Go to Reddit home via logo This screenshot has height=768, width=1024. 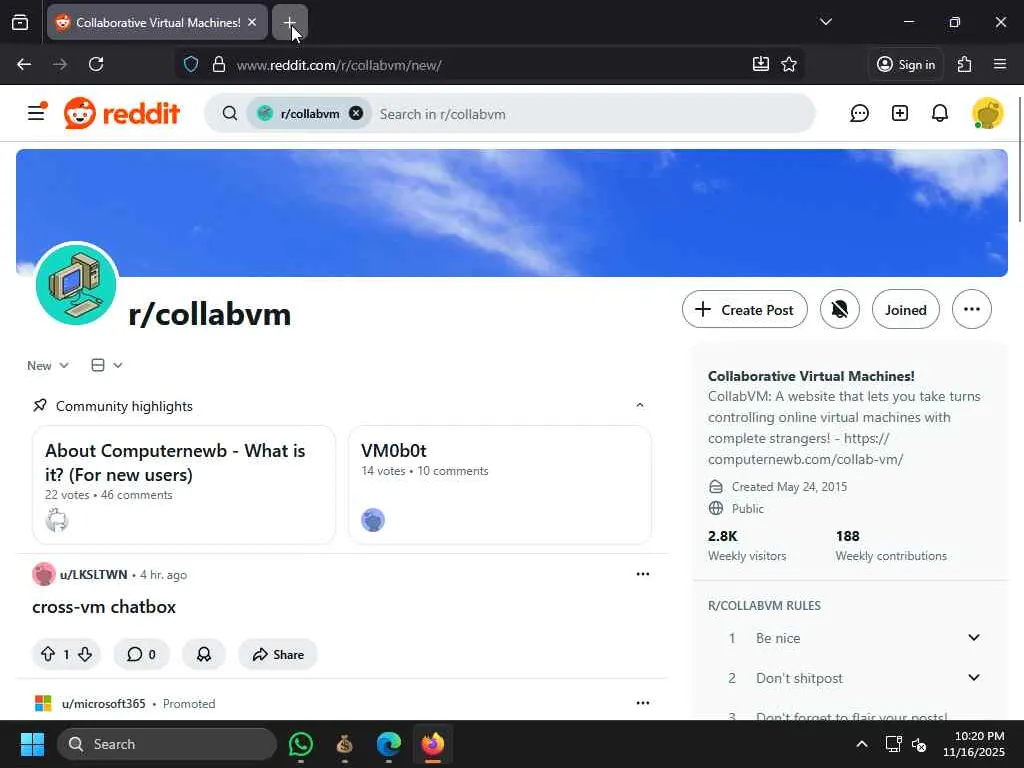click(121, 113)
